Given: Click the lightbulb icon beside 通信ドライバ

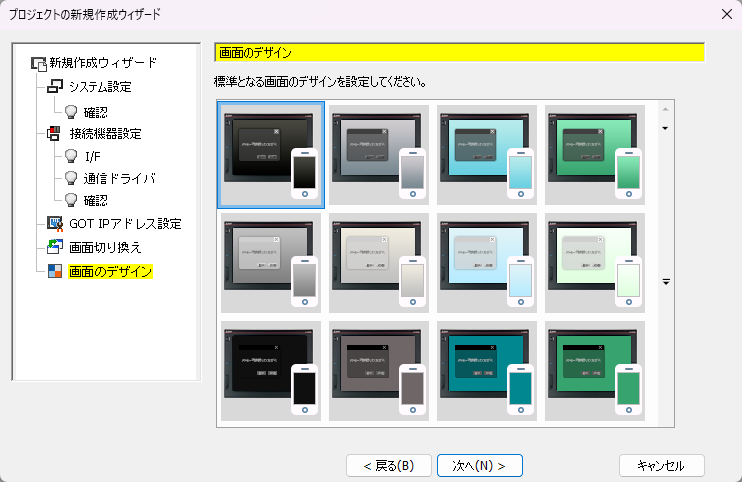Looking at the screenshot, I should (x=71, y=179).
